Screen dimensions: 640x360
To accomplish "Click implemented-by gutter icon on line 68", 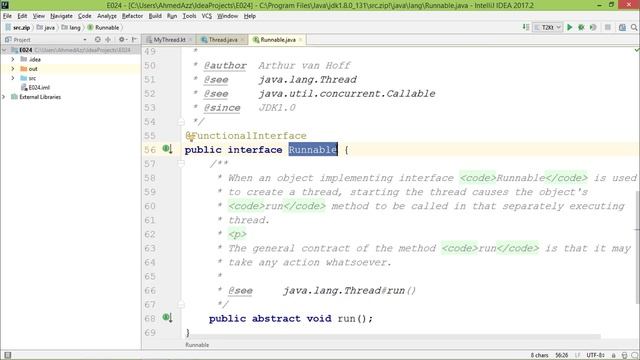I will (167, 317).
